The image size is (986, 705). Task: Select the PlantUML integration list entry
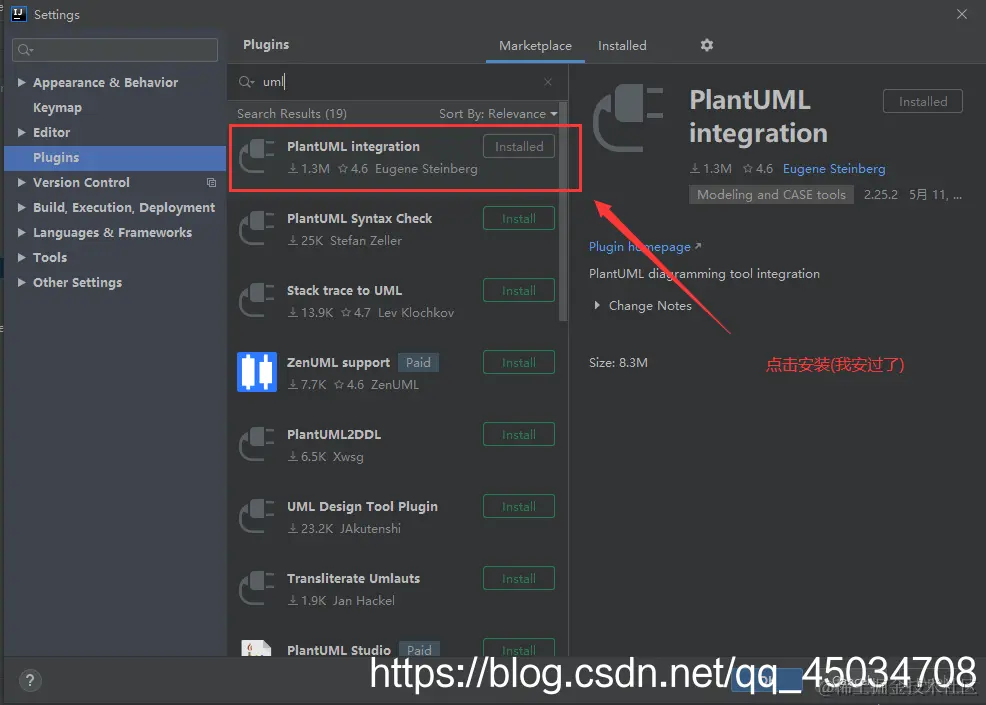point(394,157)
